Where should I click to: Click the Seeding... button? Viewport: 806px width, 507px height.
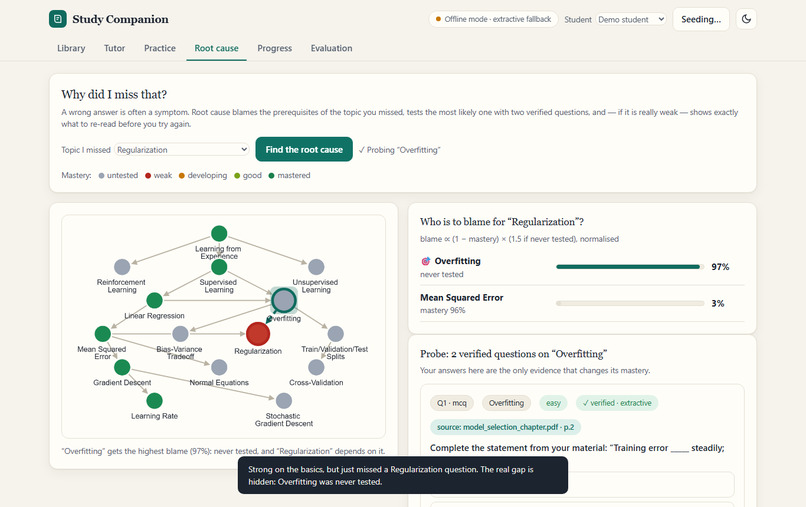coord(701,20)
